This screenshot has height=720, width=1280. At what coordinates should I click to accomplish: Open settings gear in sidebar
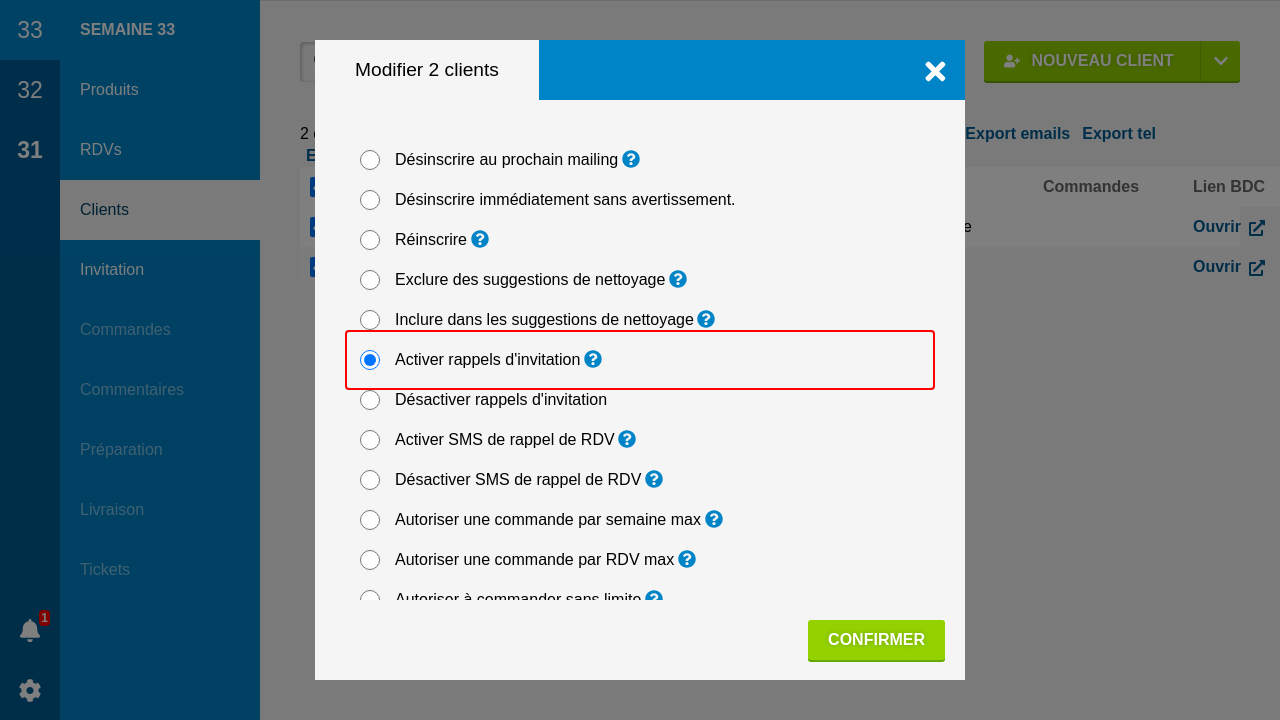pyautogui.click(x=30, y=690)
